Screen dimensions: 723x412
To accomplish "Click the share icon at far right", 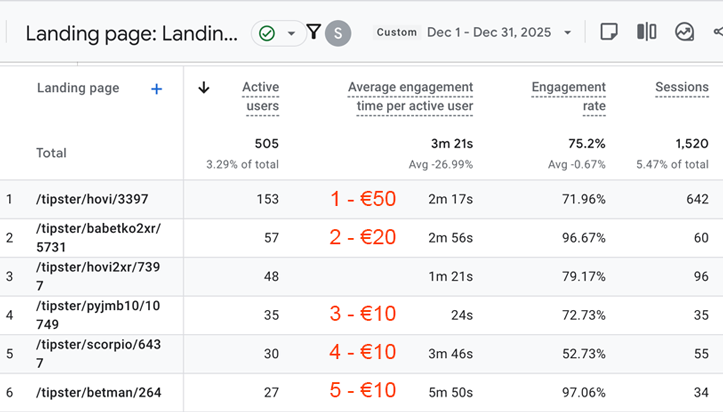I will [x=717, y=32].
